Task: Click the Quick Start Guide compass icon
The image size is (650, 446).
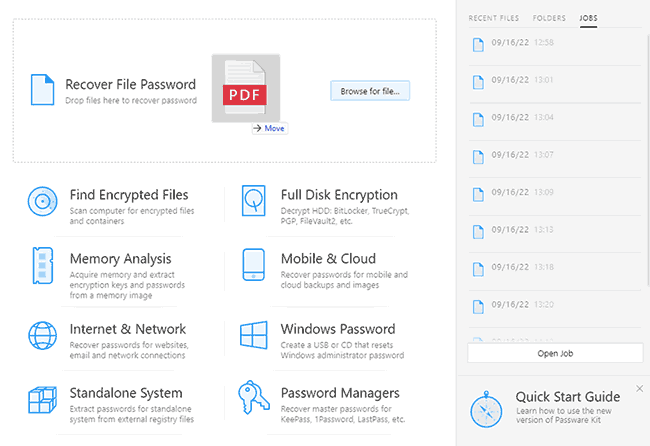Action: [x=486, y=410]
